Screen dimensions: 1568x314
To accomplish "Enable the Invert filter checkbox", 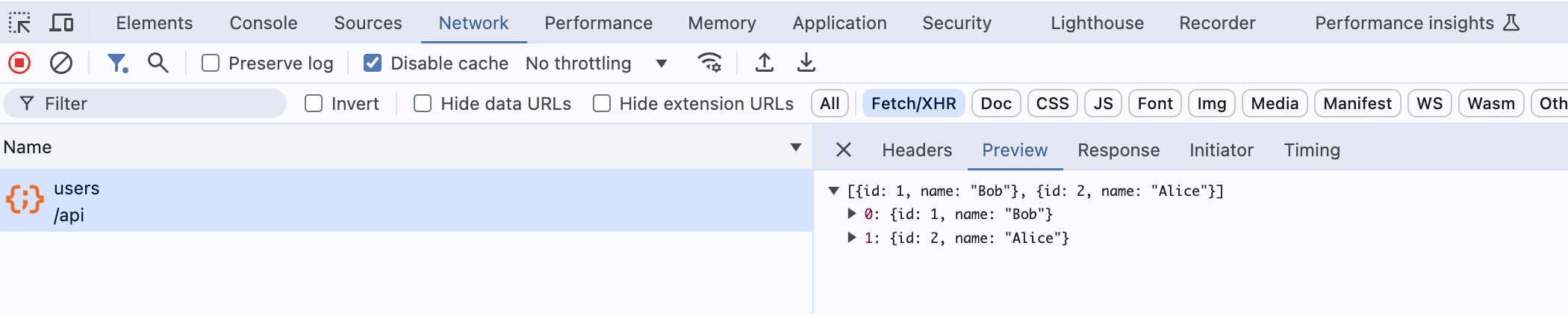I will coord(314,103).
